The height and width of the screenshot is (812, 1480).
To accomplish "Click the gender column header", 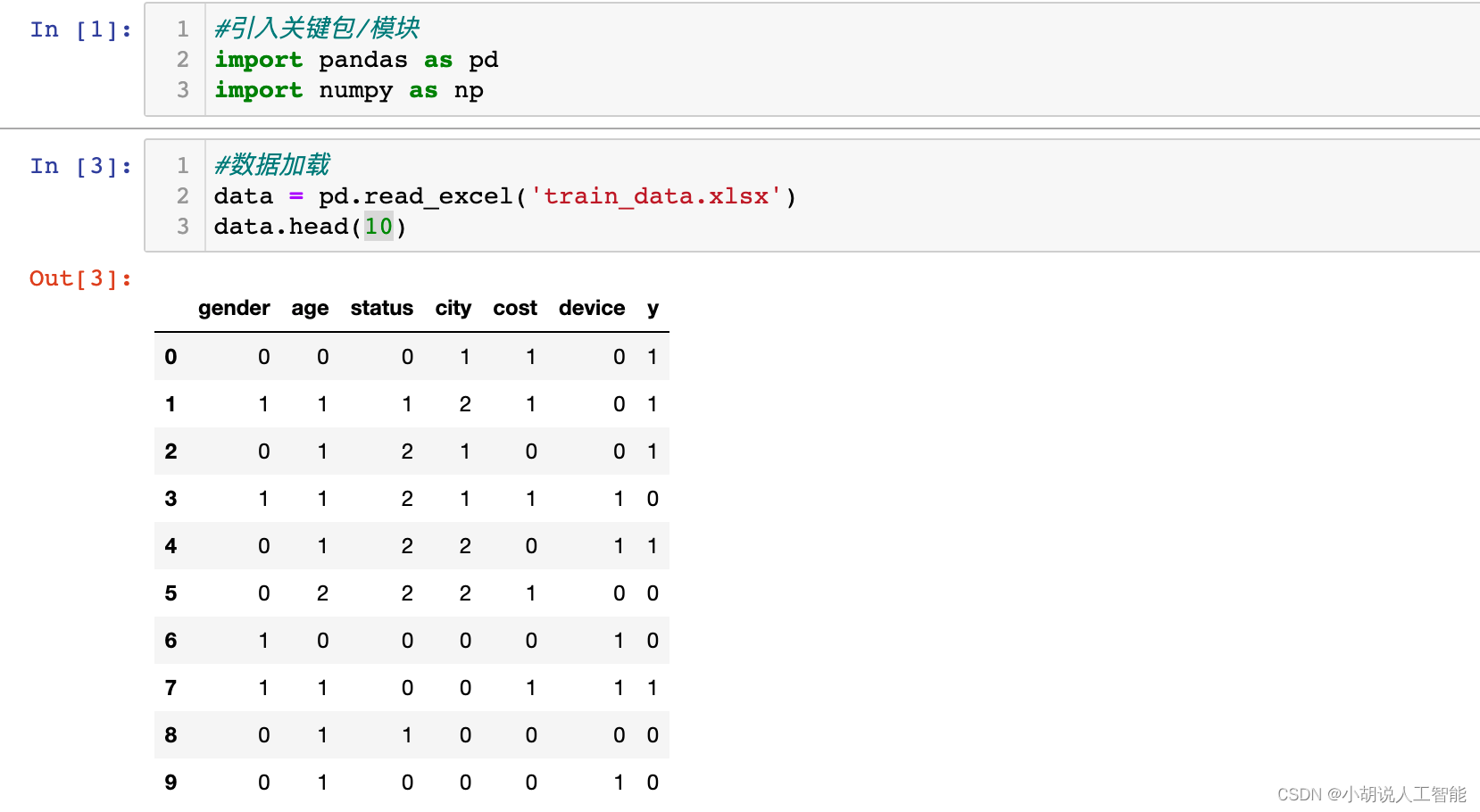I will click(234, 308).
